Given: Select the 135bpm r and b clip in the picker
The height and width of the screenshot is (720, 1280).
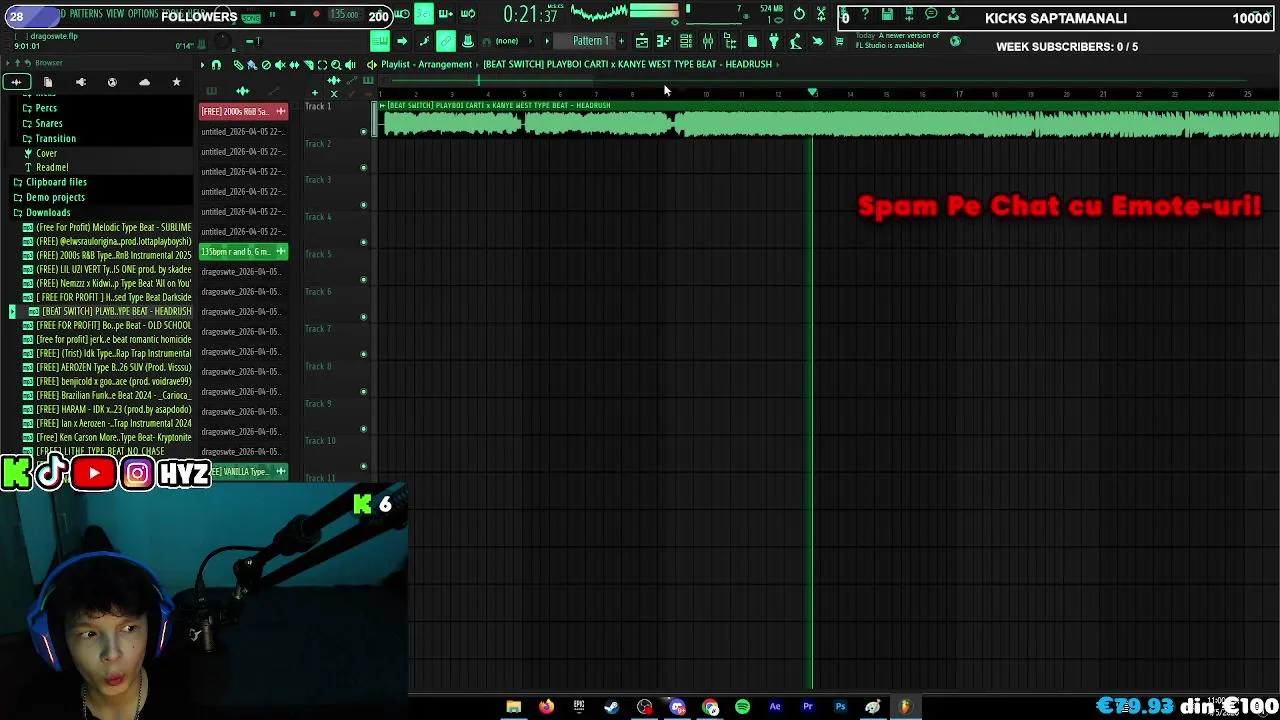Looking at the screenshot, I should click(244, 251).
